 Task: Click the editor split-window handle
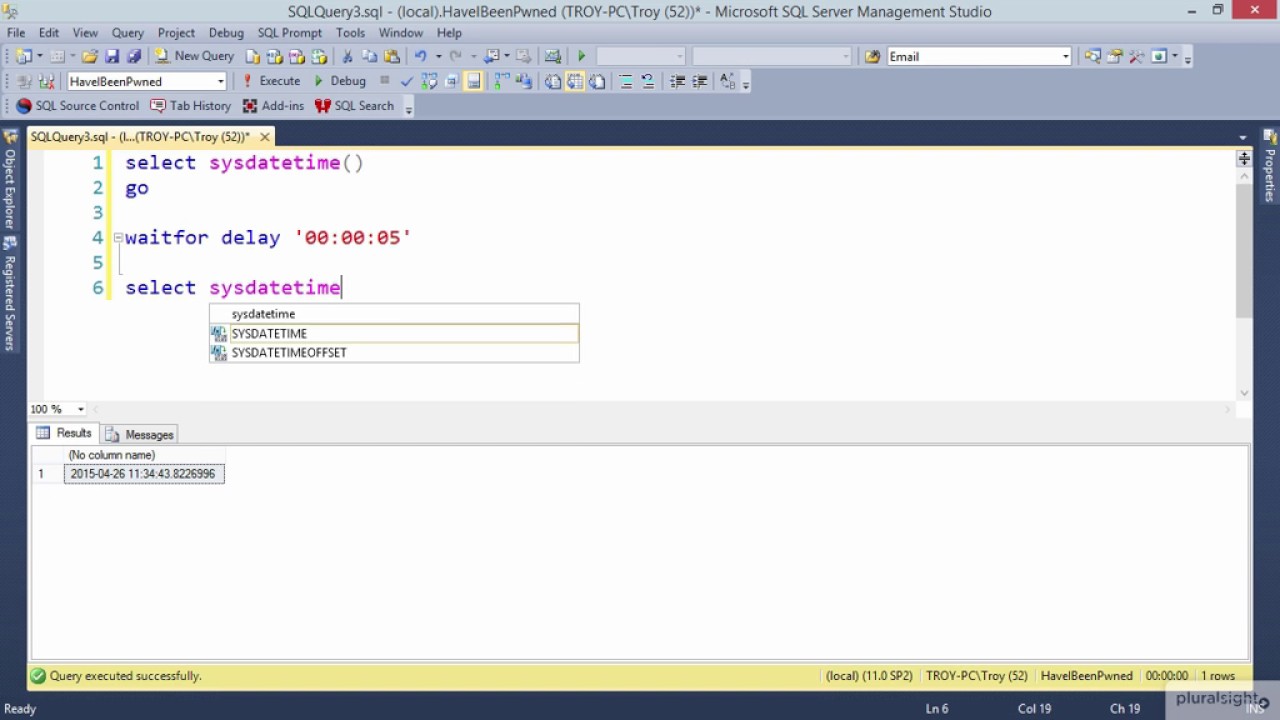coord(1244,158)
